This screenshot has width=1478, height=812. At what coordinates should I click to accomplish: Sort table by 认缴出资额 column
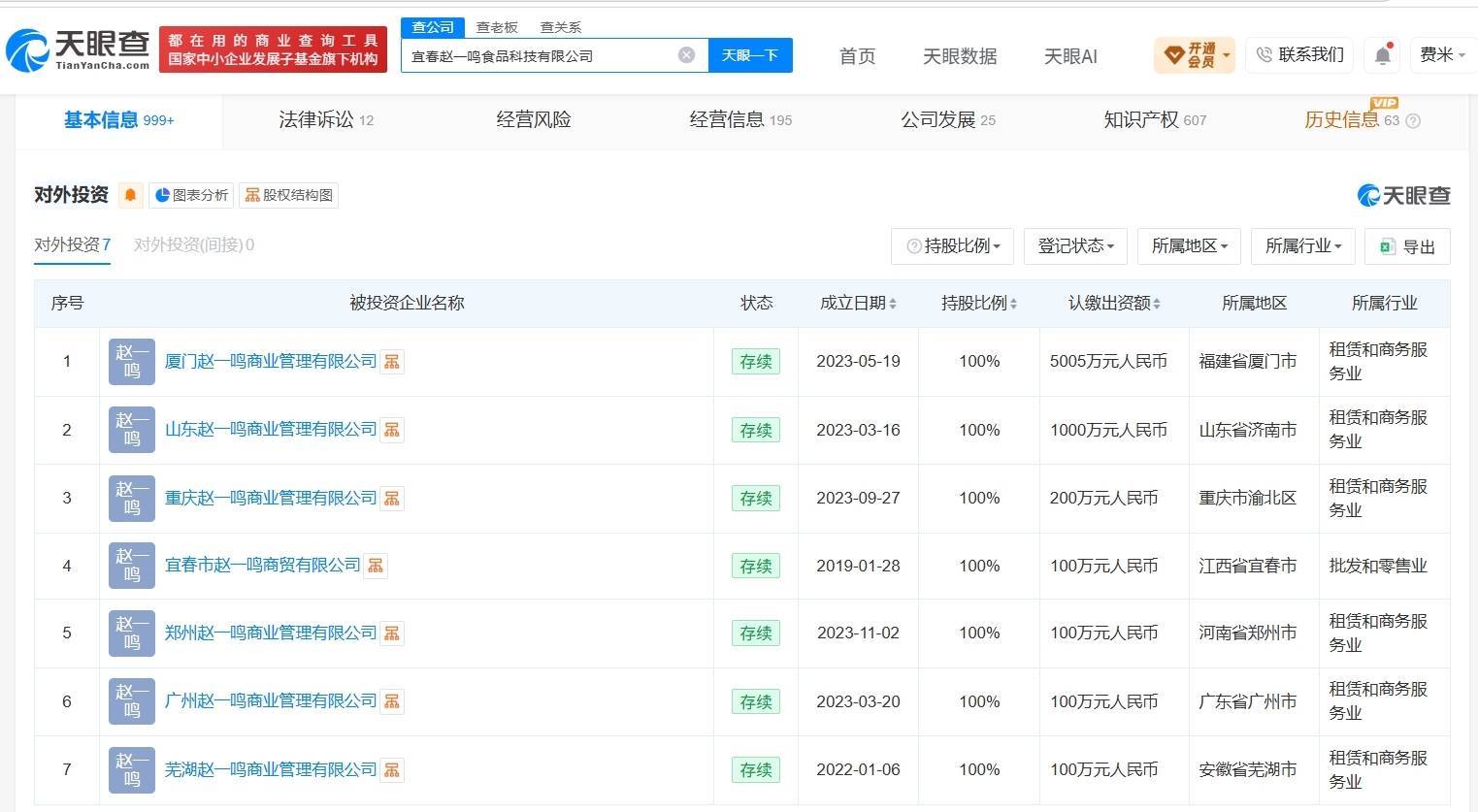click(1114, 304)
